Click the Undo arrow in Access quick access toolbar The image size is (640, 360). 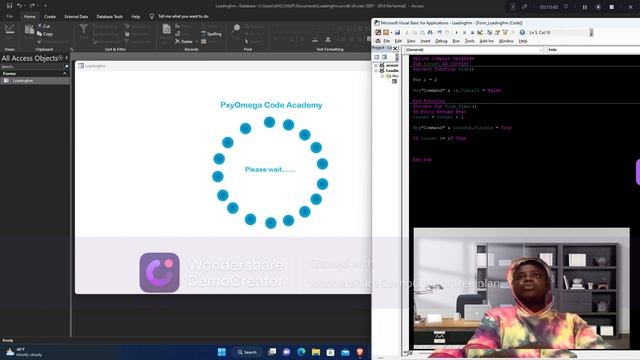click(19, 6)
